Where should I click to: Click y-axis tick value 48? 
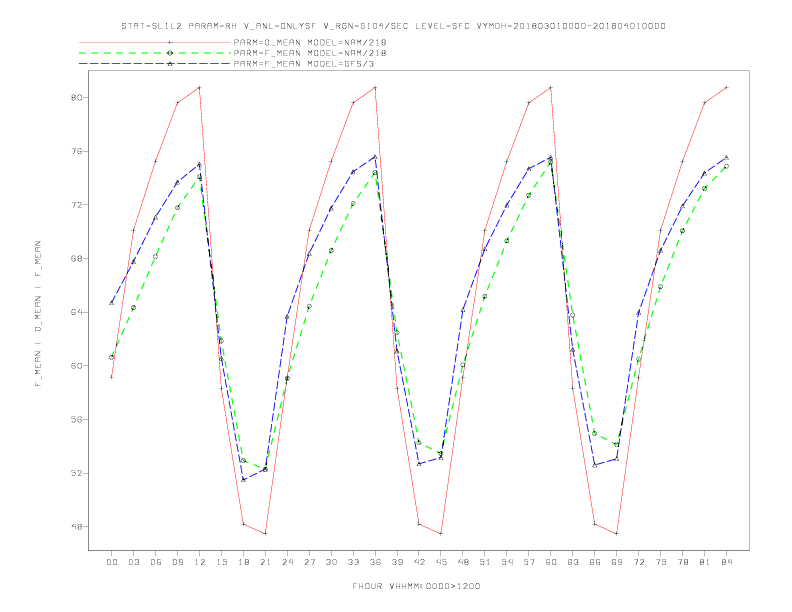click(x=76, y=527)
